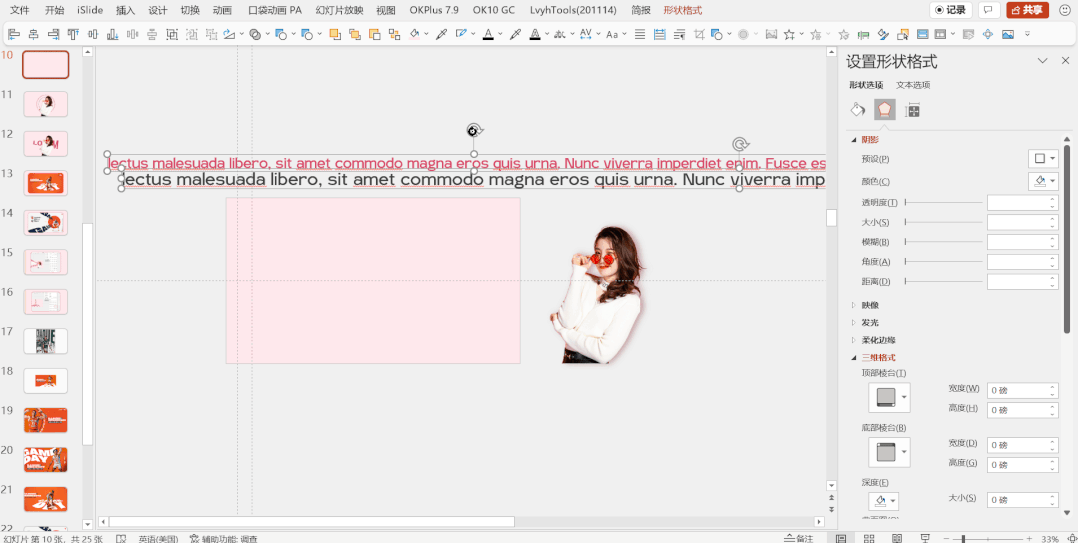Click the 共享 share button
Image resolution: width=1078 pixels, height=543 pixels.
1027,10
